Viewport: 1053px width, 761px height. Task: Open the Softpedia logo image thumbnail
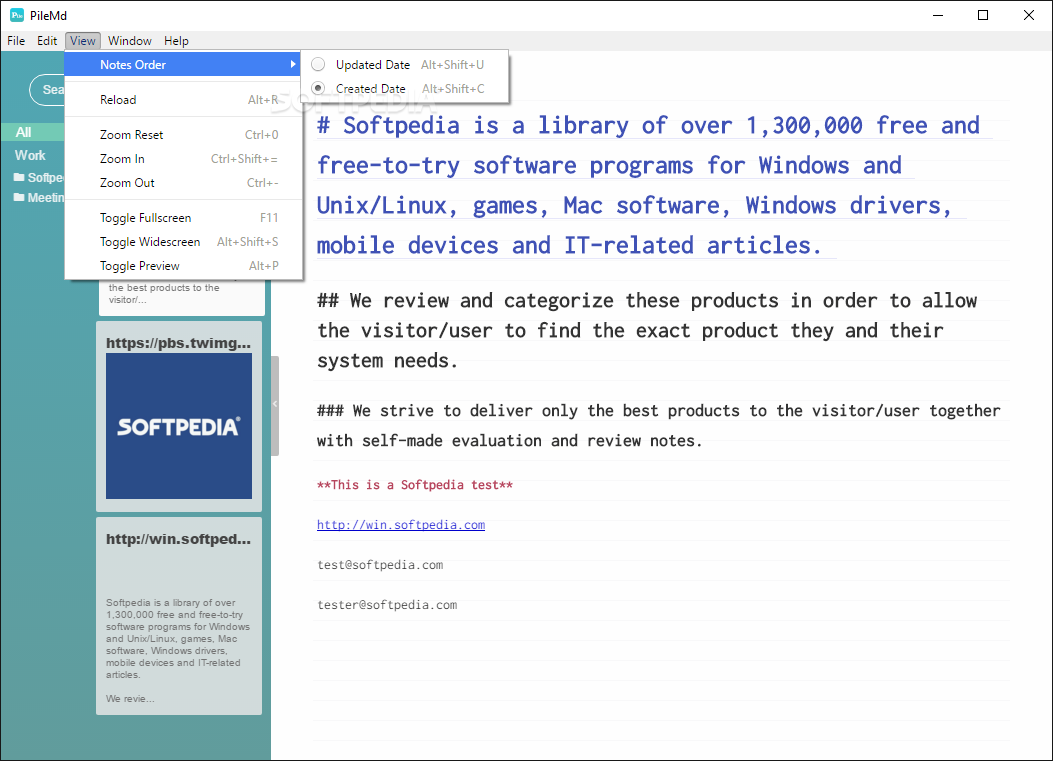179,426
